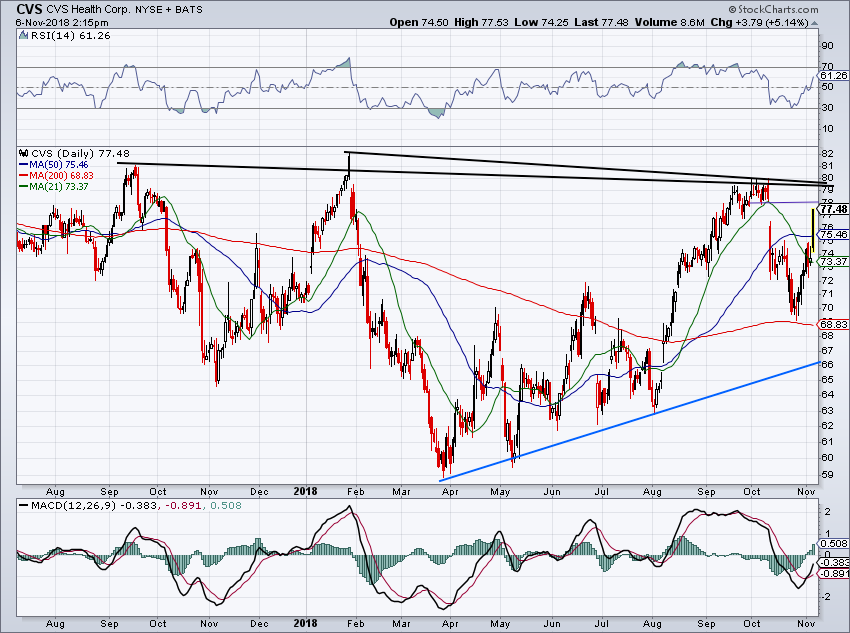Click the 10 level on RSI axis
This screenshot has width=850, height=633.
pos(828,128)
